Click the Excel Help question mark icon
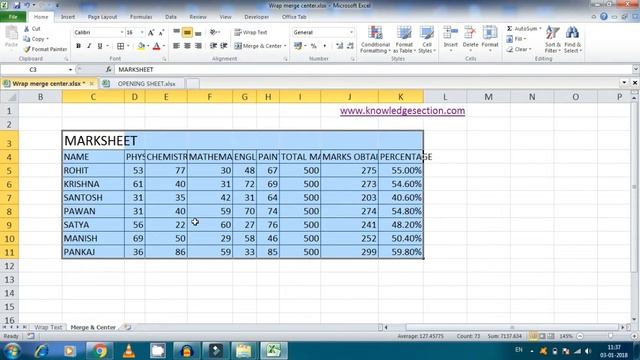This screenshot has height=360, width=640. (604, 17)
